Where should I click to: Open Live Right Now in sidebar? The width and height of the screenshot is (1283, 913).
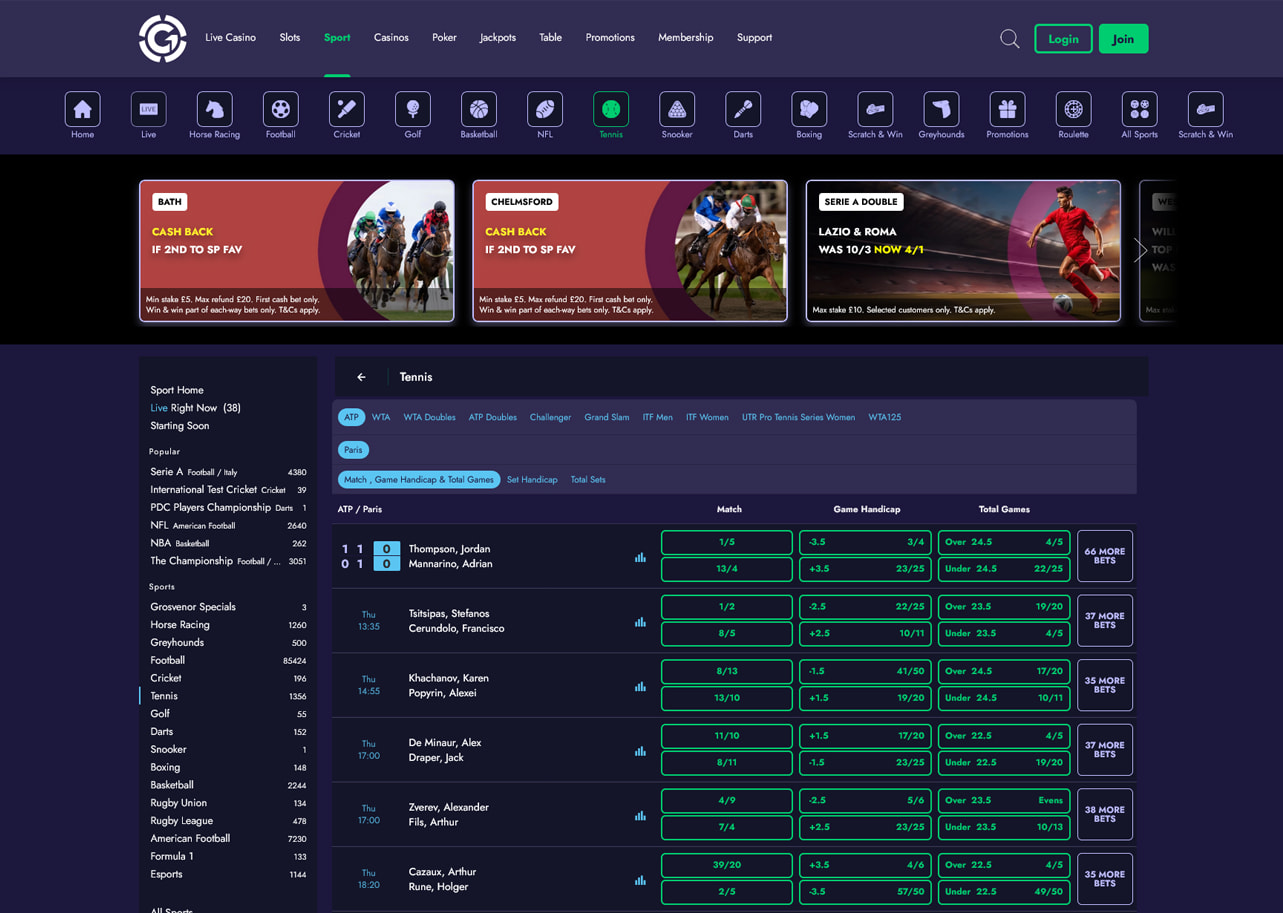(195, 408)
